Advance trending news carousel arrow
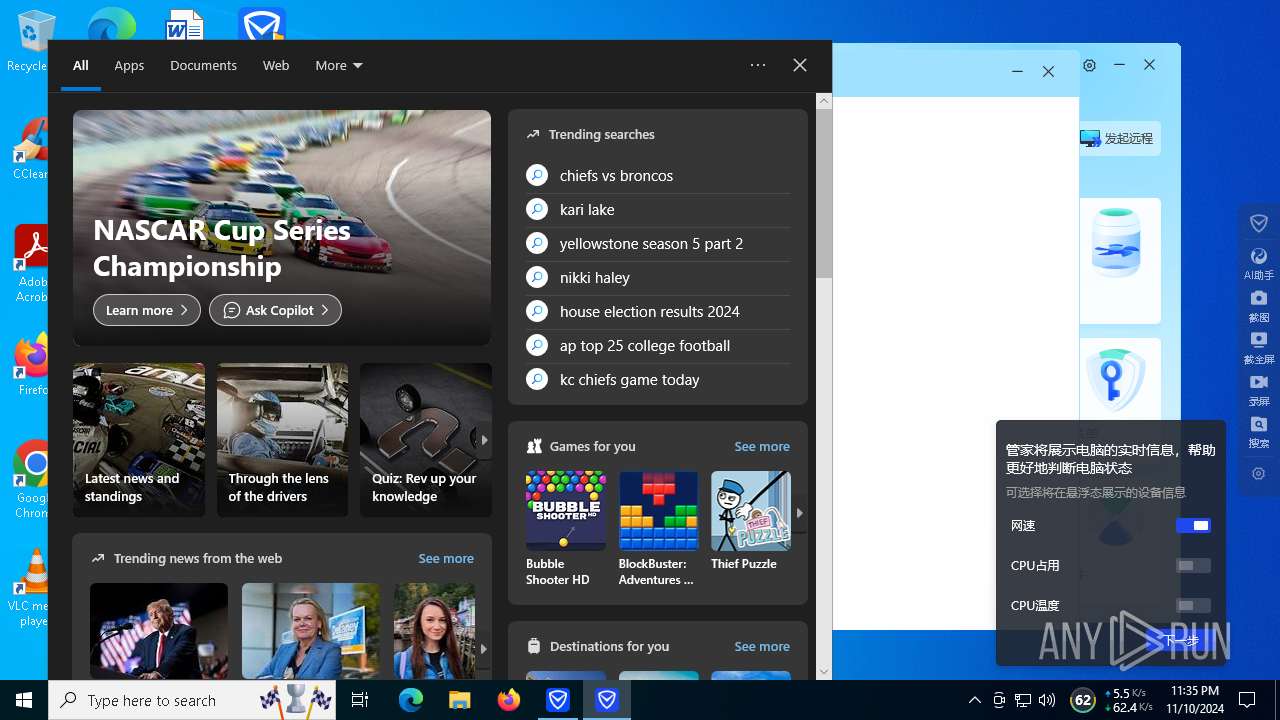This screenshot has width=1280, height=720. [x=484, y=648]
